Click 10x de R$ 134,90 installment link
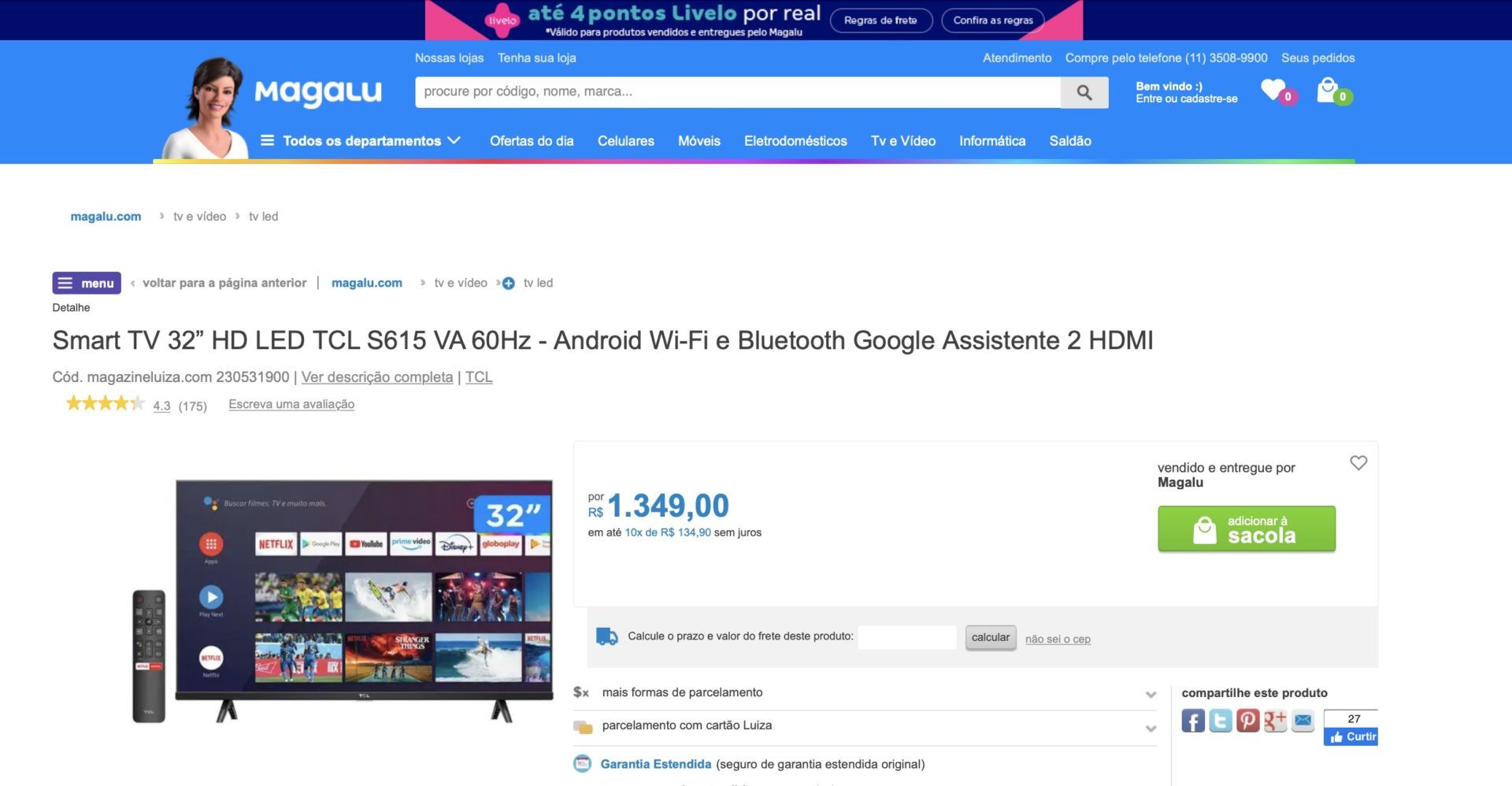Viewport: 1512px width, 786px height. (x=668, y=532)
